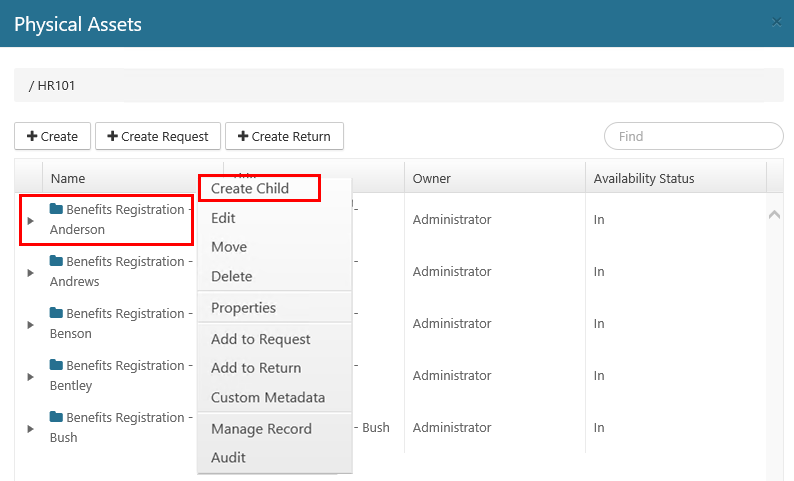Expand the Benefits Registration - Benson row
Image resolution: width=794 pixels, height=481 pixels.
[30, 324]
